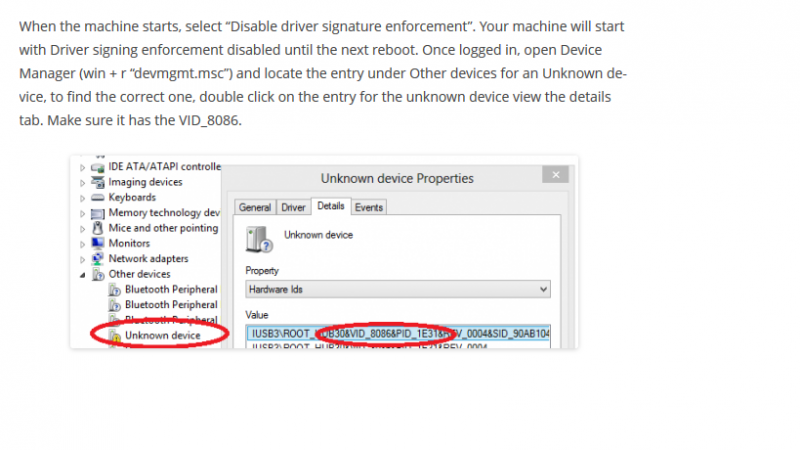Click the Monitors icon
This screenshot has height=450, width=800.
click(x=98, y=243)
